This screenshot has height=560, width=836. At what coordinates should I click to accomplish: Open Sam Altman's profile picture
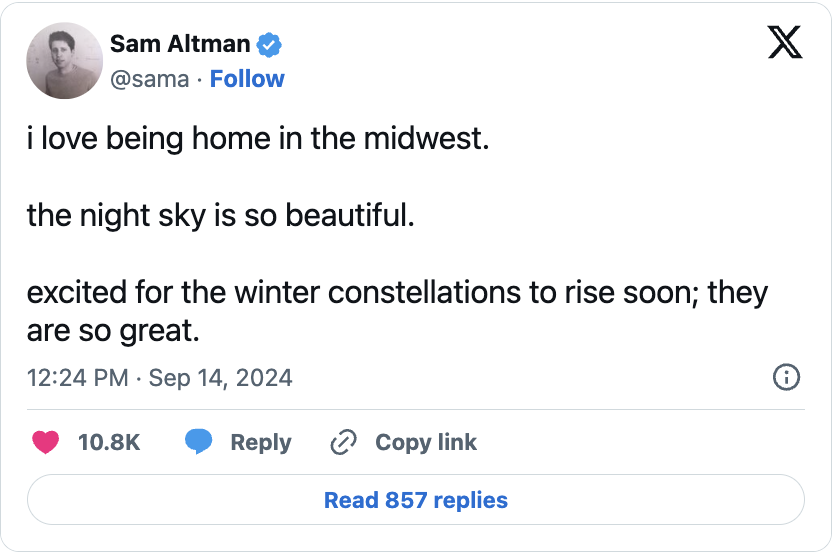pyautogui.click(x=65, y=60)
